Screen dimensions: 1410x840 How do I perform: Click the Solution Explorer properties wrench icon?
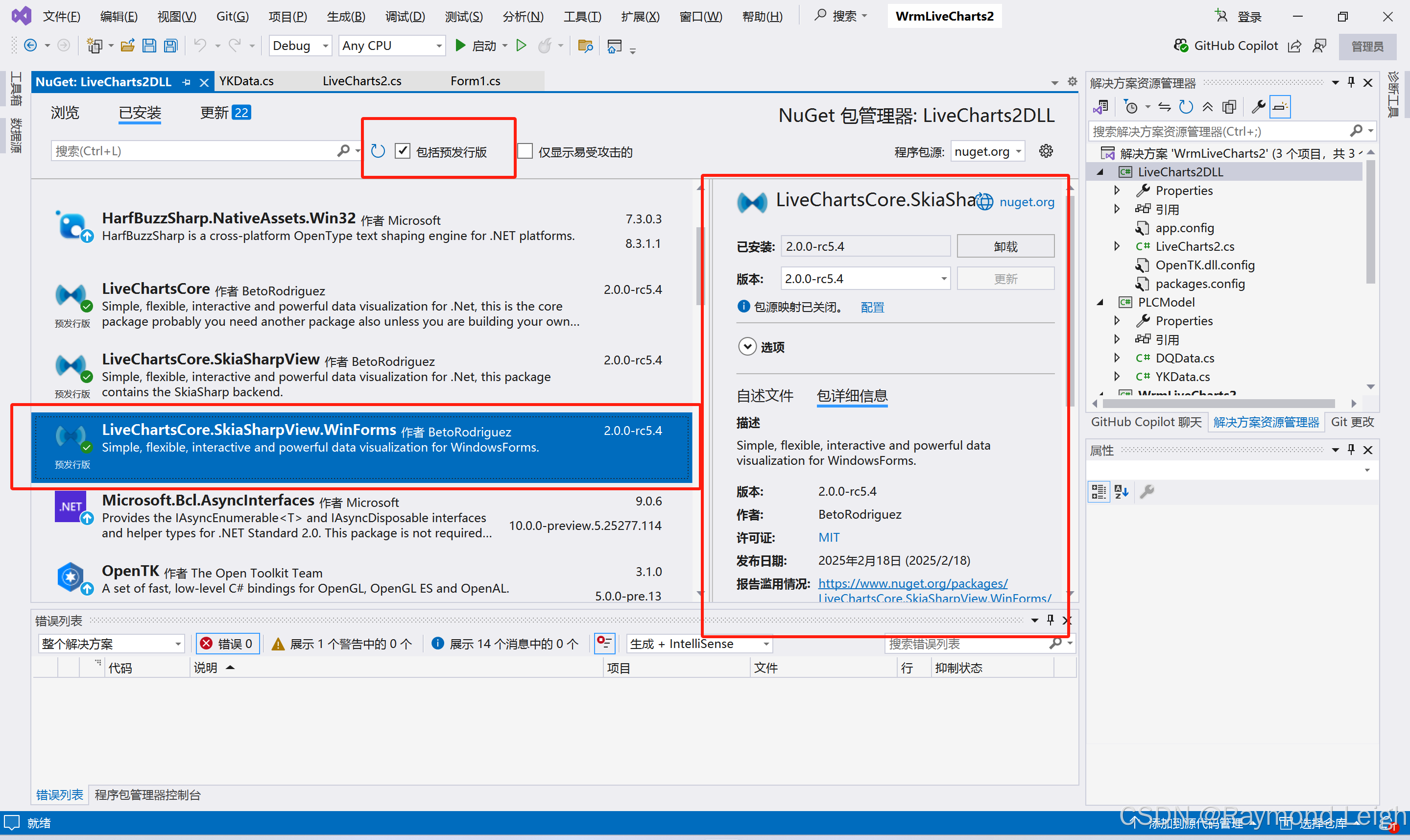coord(1258,107)
